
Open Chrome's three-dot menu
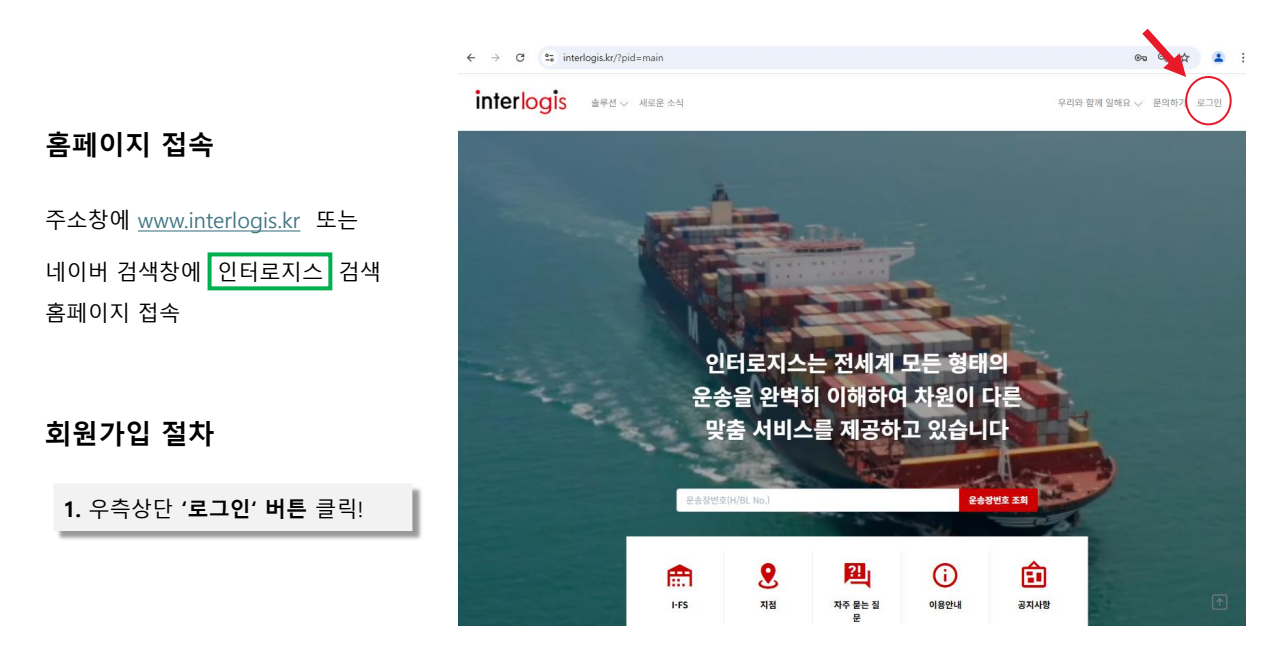point(1243,58)
